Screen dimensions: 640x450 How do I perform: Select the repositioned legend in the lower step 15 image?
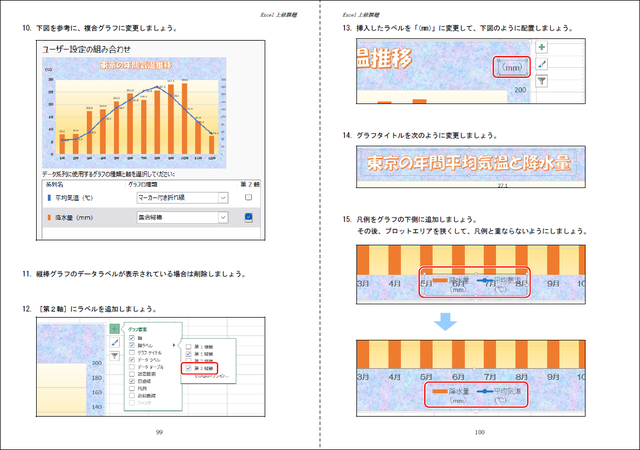click(476, 395)
